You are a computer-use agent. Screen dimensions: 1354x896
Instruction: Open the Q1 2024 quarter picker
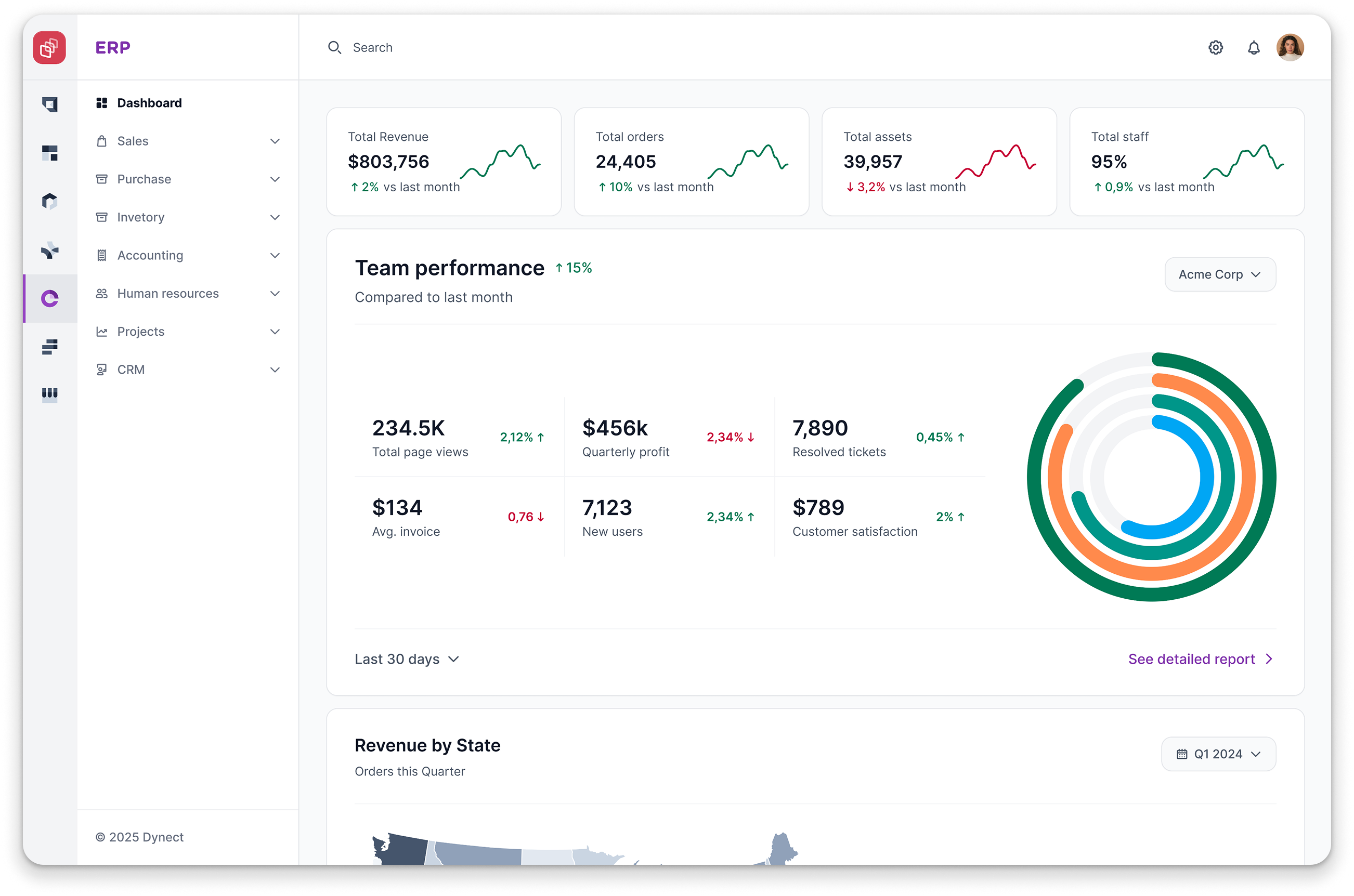tap(1218, 754)
